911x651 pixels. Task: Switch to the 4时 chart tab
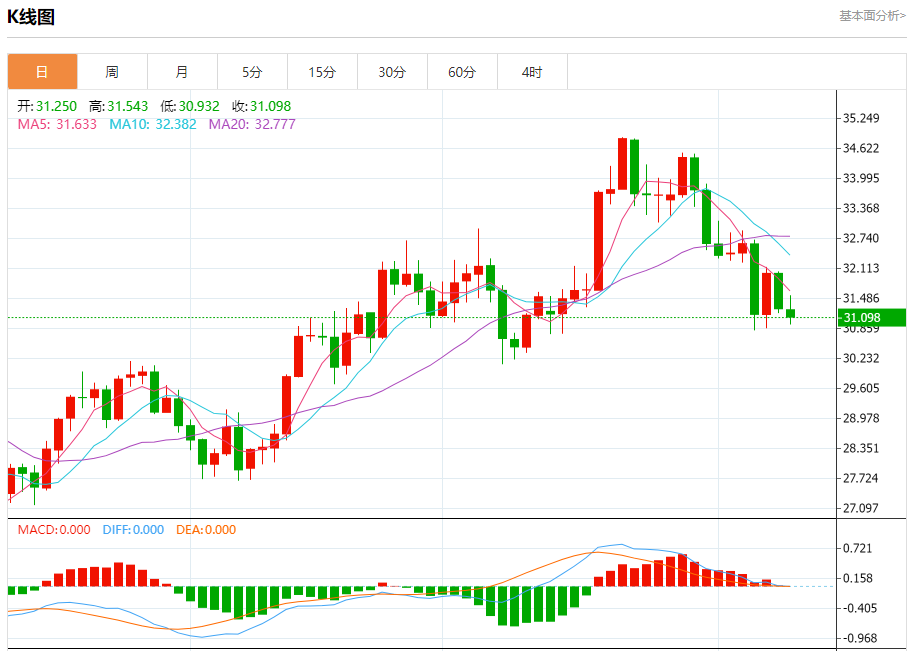point(532,72)
